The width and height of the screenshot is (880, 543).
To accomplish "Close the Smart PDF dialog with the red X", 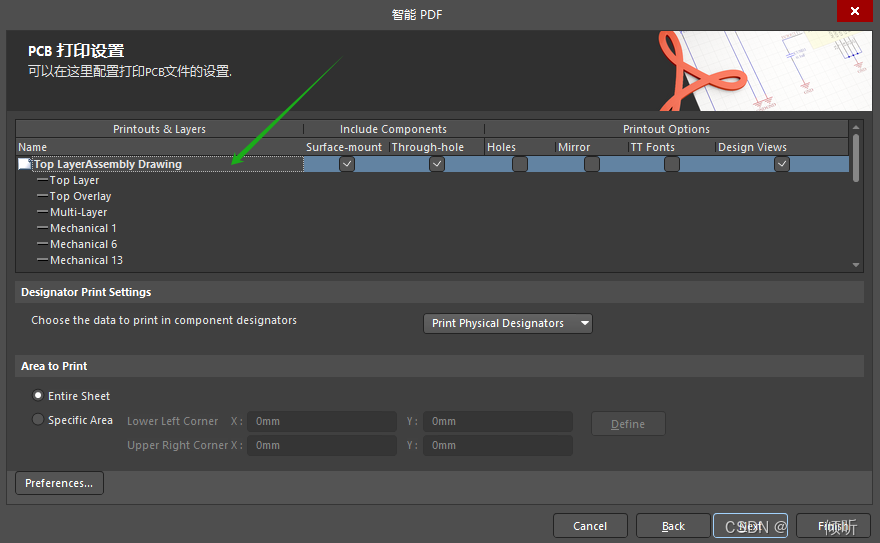I will 854,11.
